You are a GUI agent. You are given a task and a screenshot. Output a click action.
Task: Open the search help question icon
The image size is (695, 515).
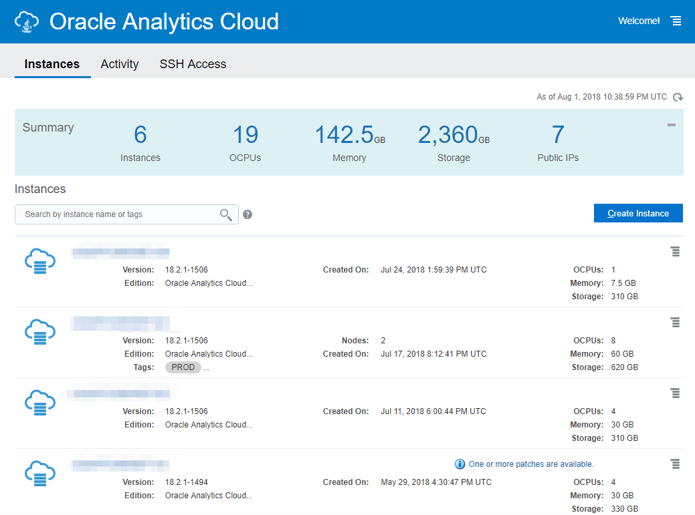tap(248, 215)
